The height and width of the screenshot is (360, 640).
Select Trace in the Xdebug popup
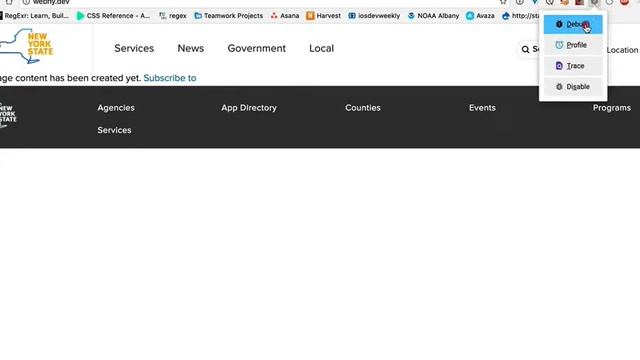tap(573, 66)
